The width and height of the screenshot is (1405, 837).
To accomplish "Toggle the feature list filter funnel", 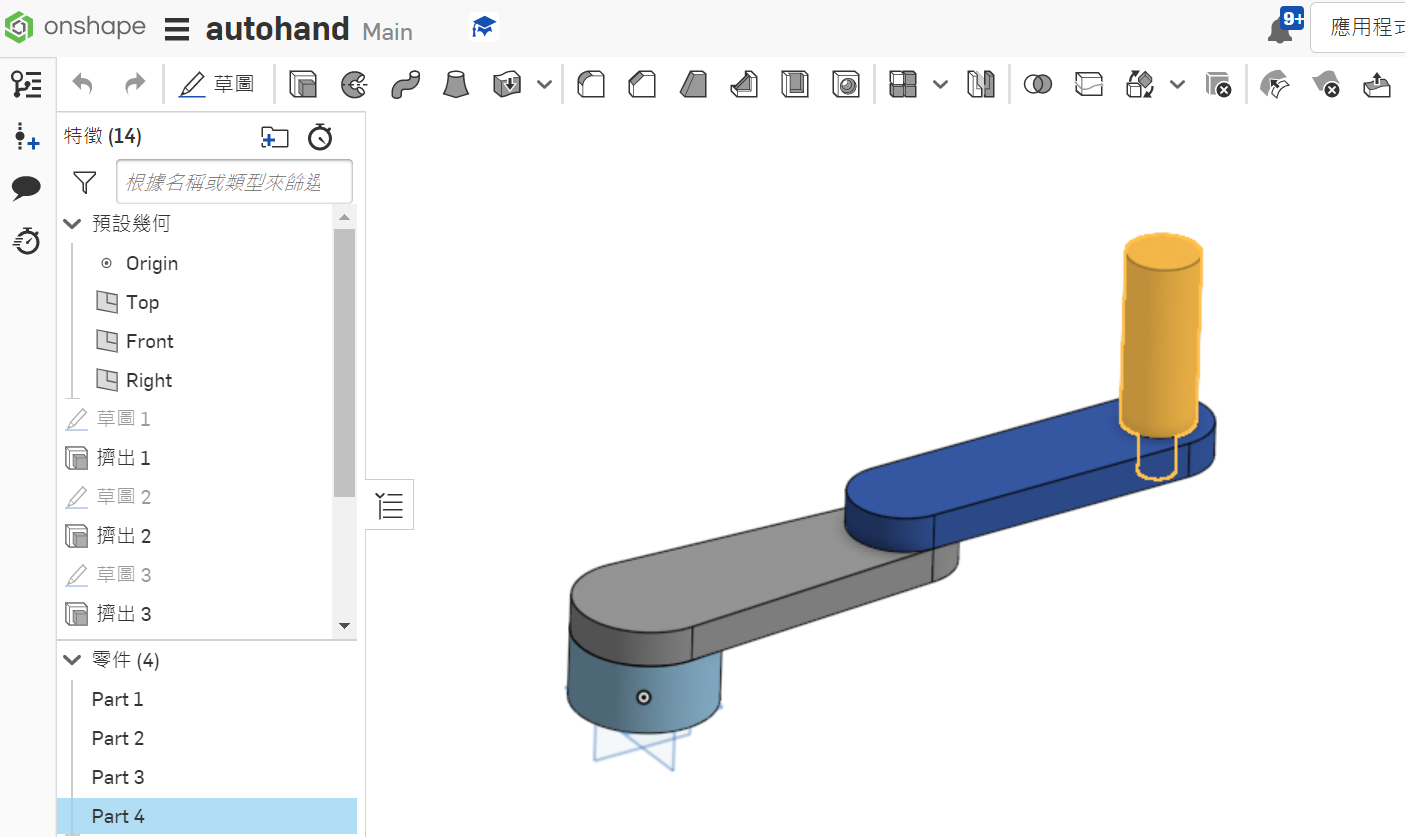I will 85,182.
